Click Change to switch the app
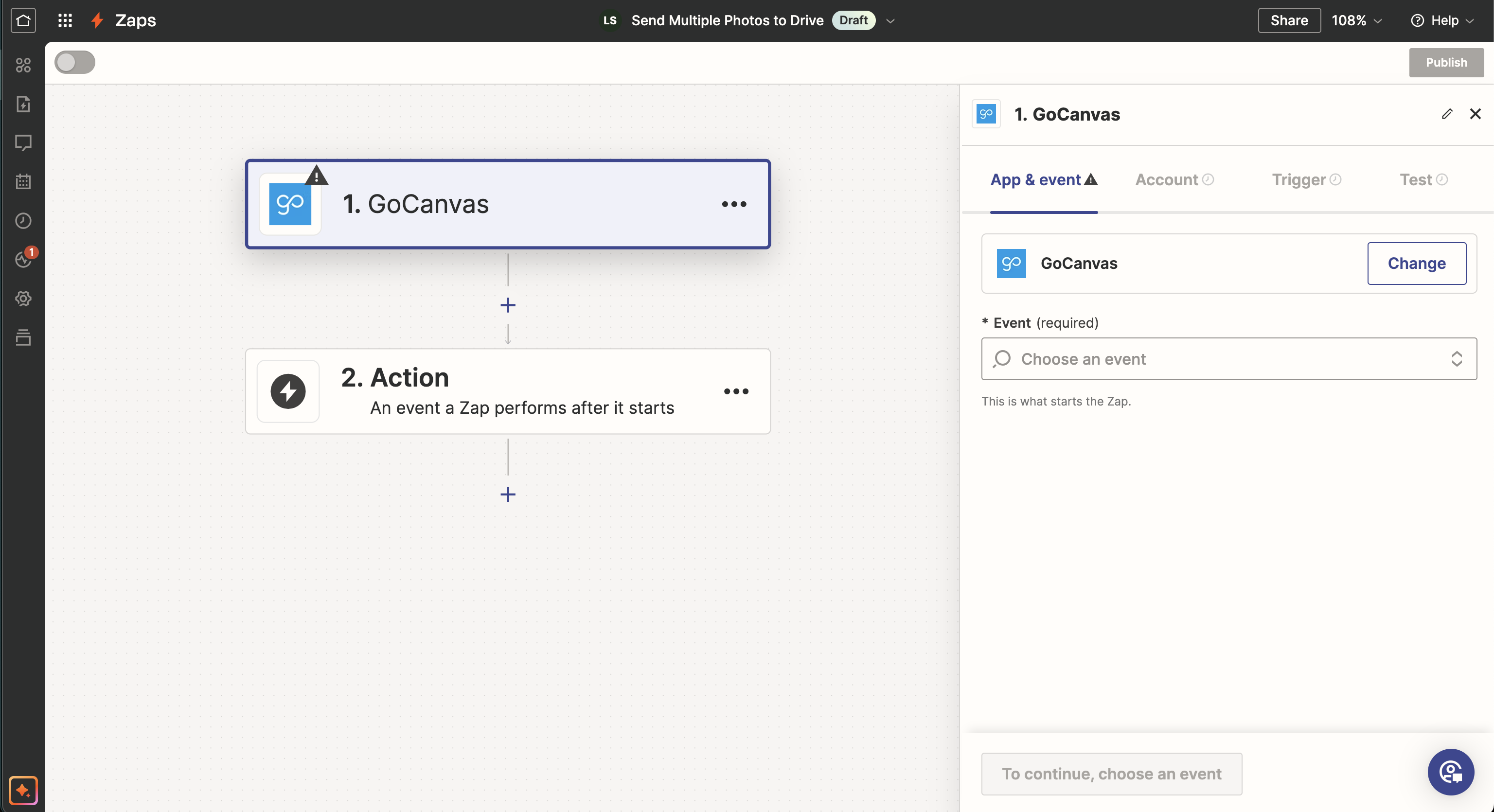The image size is (1494, 812). tap(1416, 264)
